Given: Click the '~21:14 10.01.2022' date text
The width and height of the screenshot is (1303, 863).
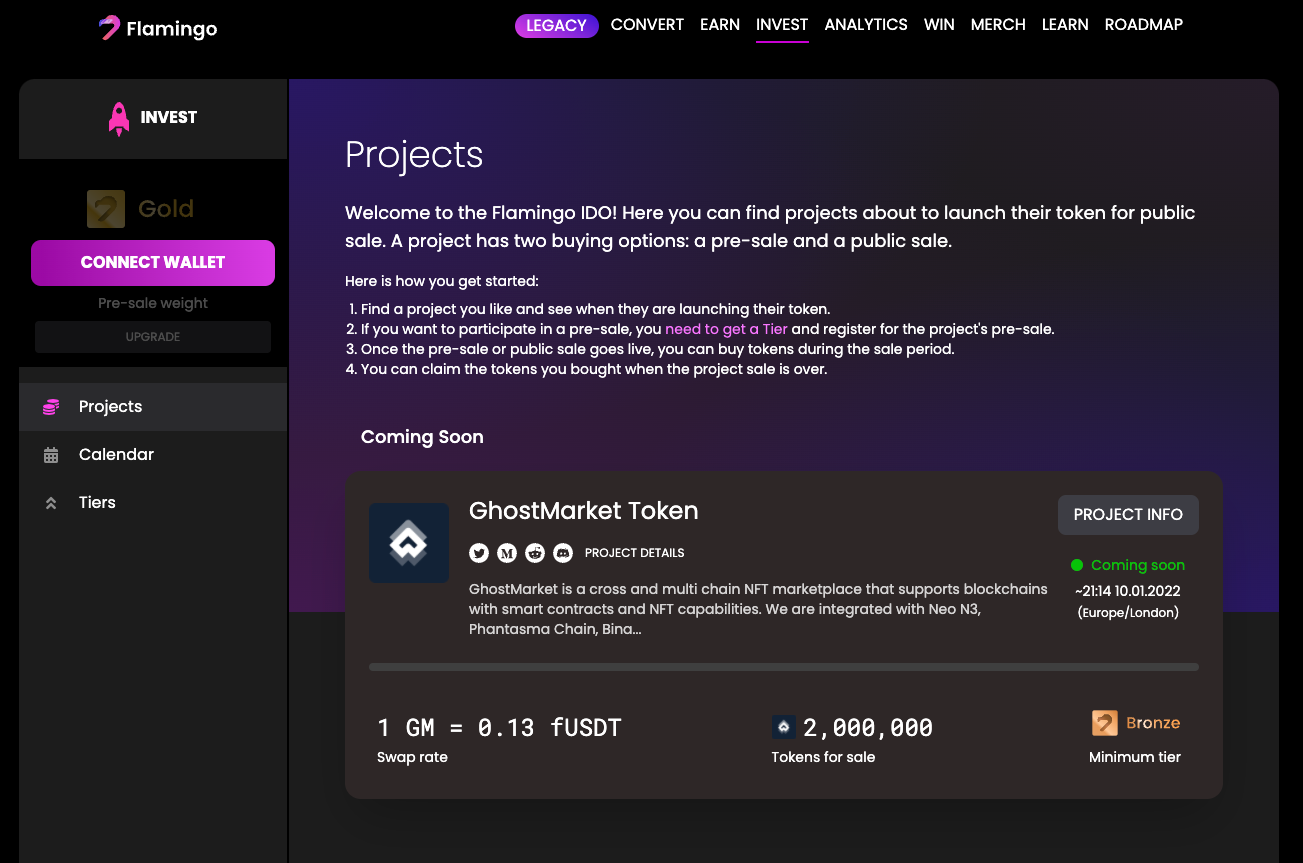Looking at the screenshot, I should (x=1128, y=591).
